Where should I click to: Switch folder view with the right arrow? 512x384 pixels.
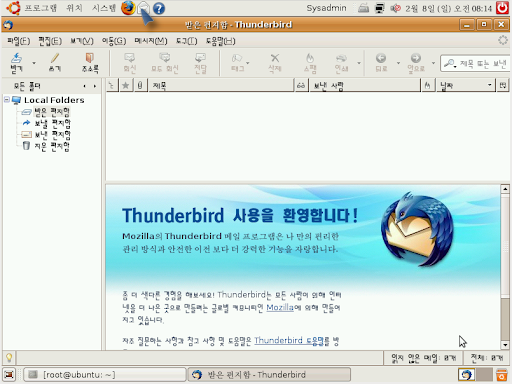tap(95, 86)
